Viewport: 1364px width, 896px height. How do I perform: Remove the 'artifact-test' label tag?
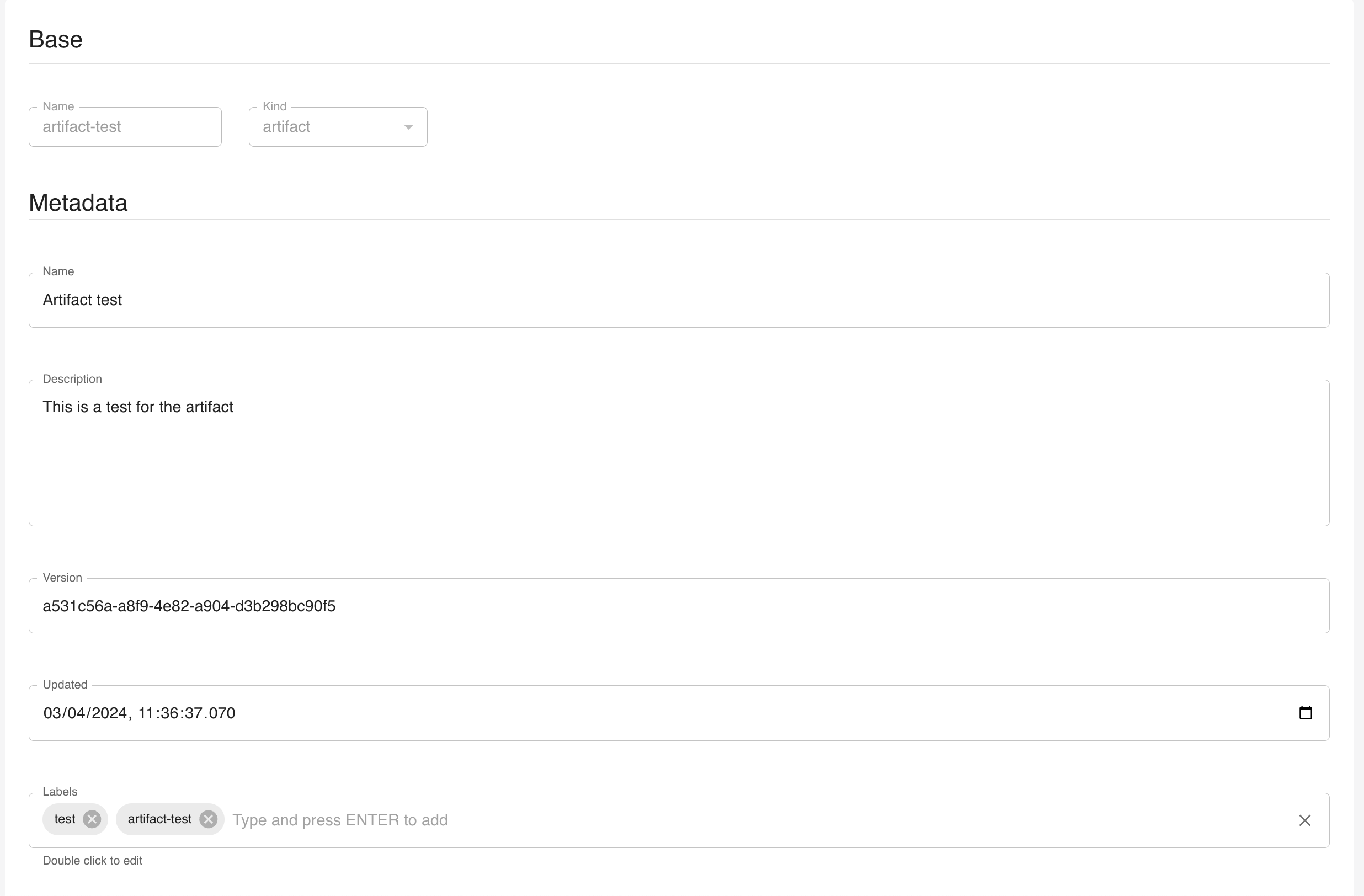[208, 819]
